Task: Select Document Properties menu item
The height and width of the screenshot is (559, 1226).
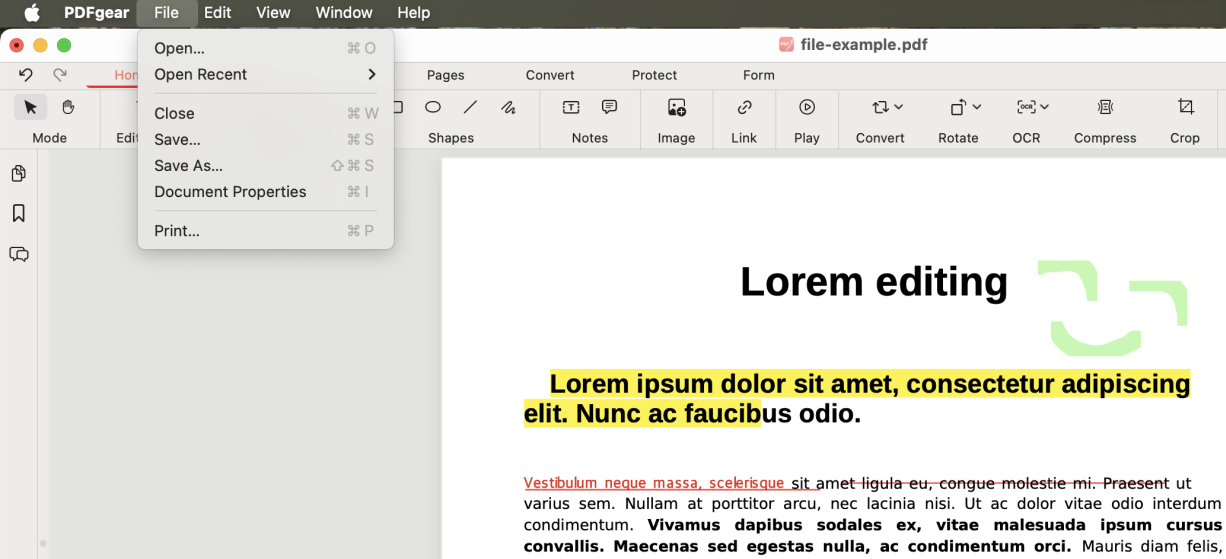Action: coord(230,192)
